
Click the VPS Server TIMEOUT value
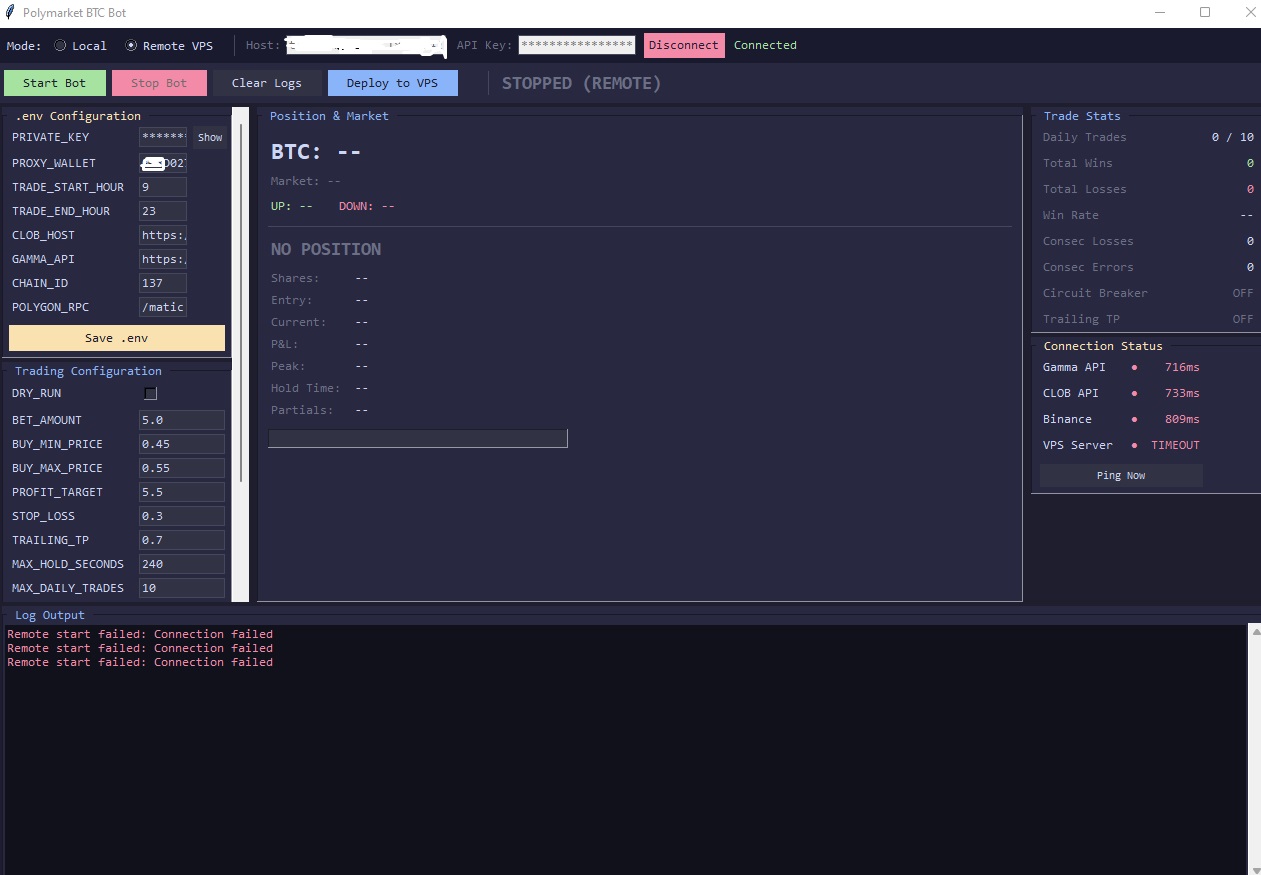1175,446
